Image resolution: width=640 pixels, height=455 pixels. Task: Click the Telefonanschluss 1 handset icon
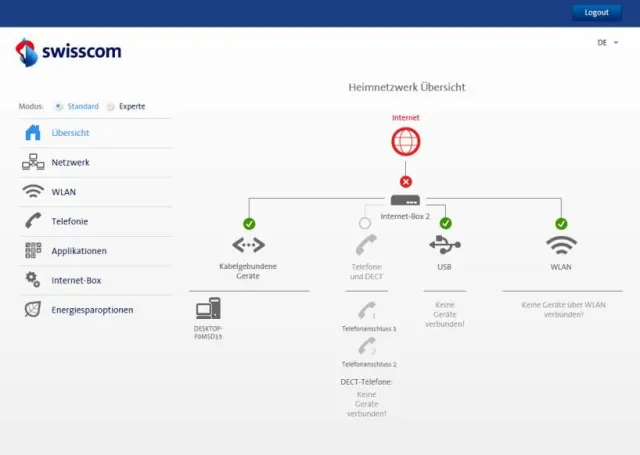[367, 311]
